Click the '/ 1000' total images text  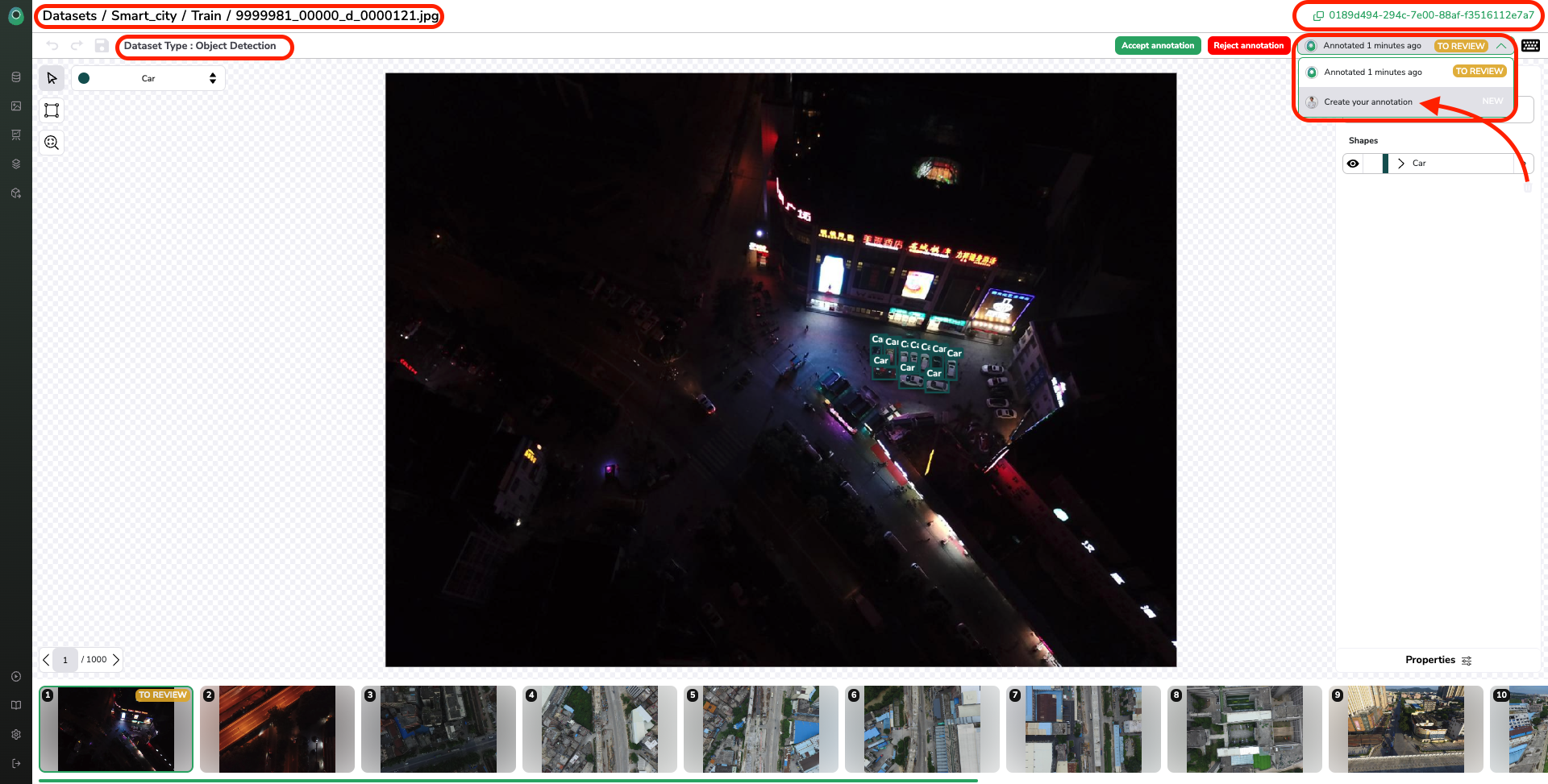(94, 659)
